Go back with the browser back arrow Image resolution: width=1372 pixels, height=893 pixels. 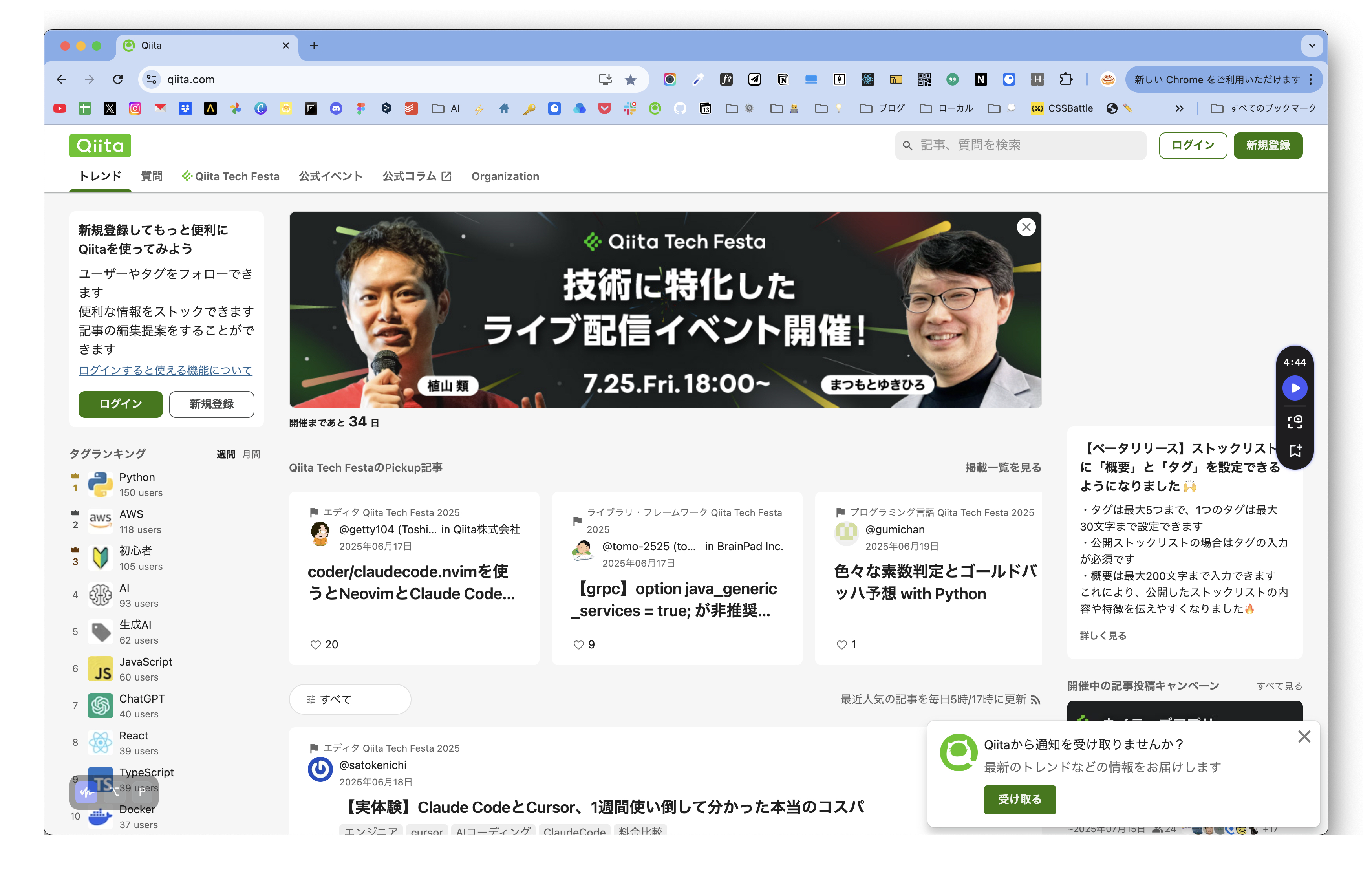(62, 79)
